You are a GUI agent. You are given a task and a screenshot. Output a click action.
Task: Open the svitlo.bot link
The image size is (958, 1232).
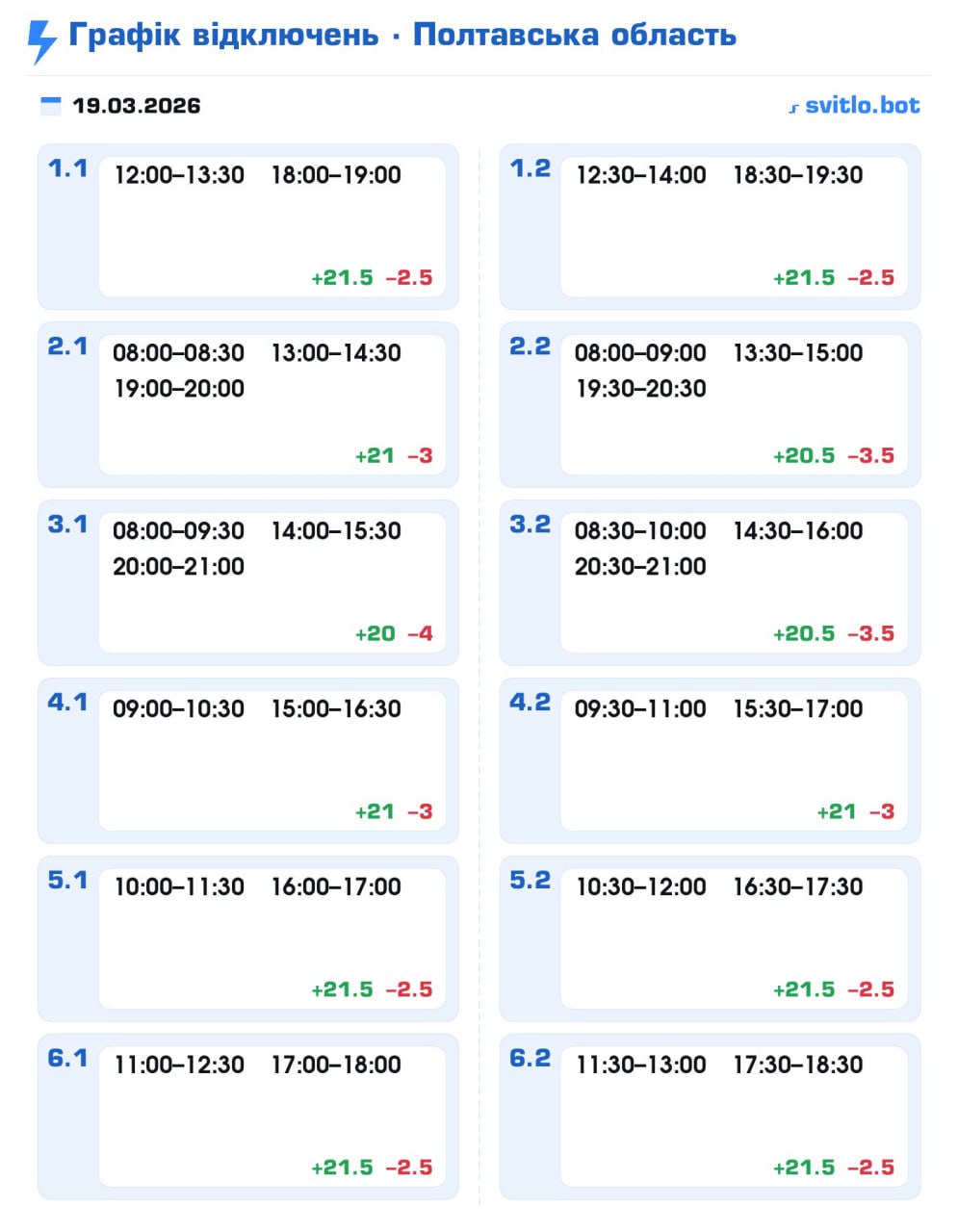point(862,105)
